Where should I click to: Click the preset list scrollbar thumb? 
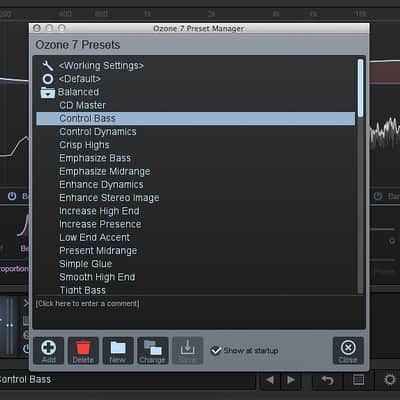(x=360, y=88)
